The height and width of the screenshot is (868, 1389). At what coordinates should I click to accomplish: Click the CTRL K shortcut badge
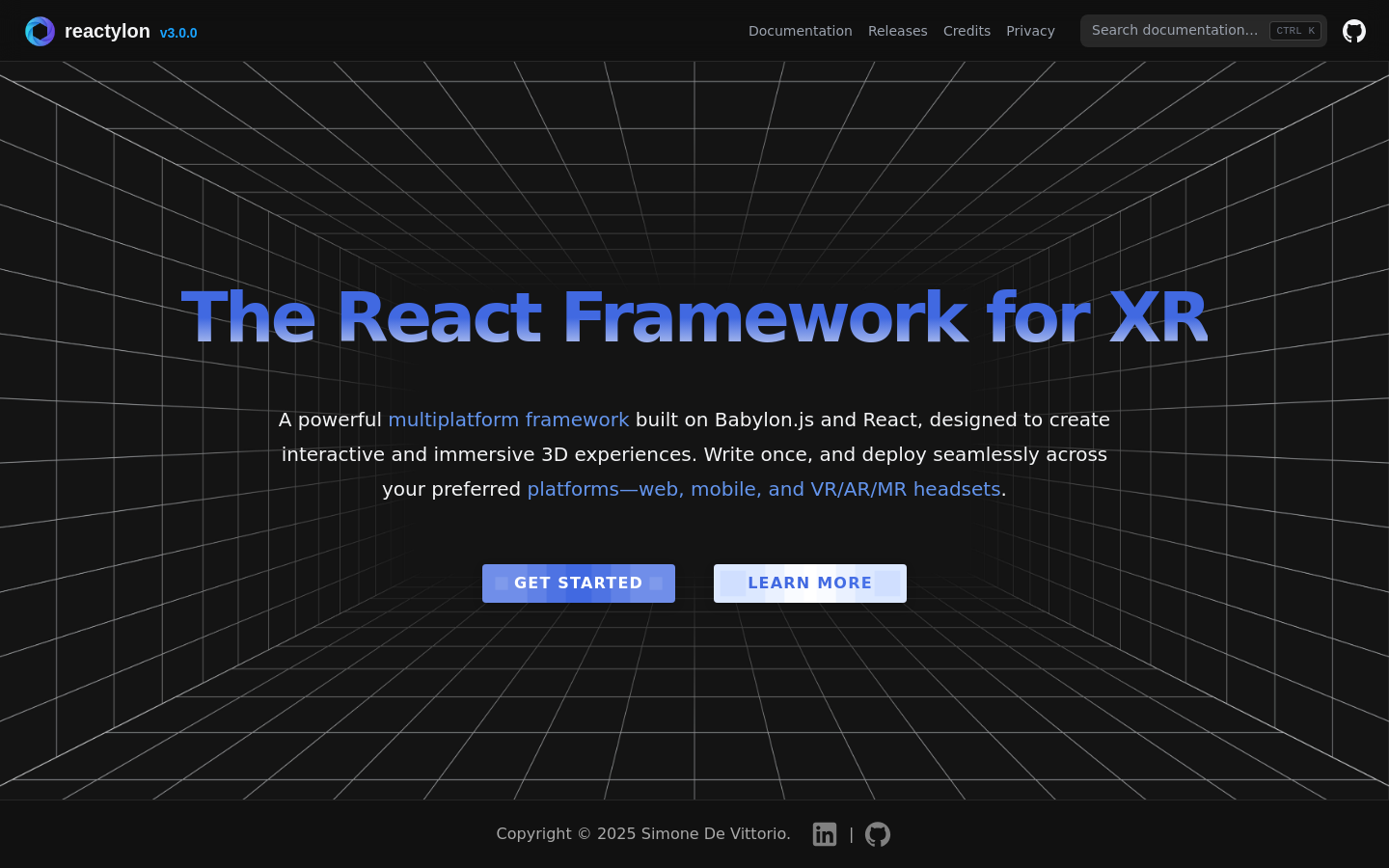tap(1295, 31)
